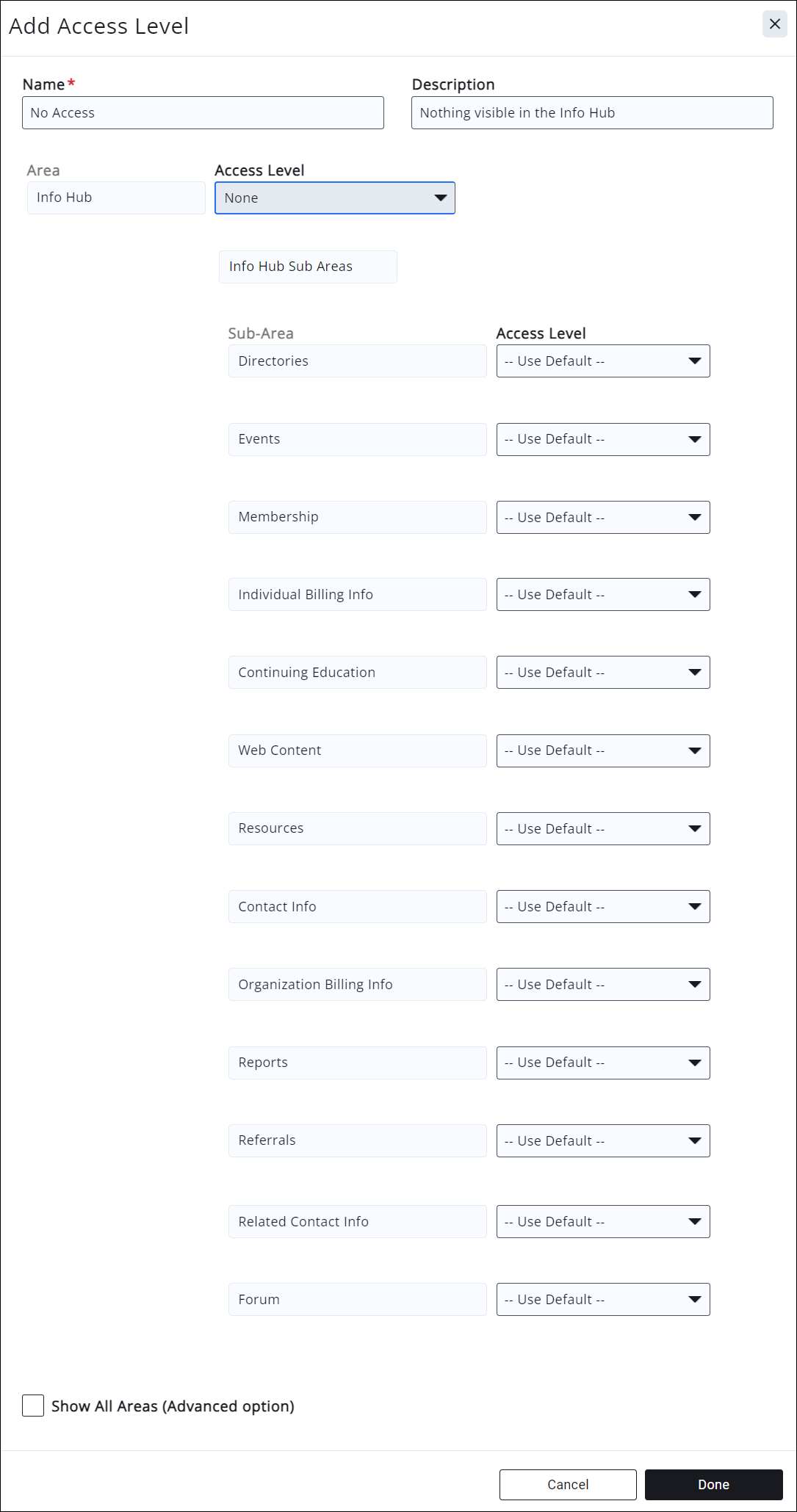Click the Name input field
The height and width of the screenshot is (1512, 797).
coord(203,113)
